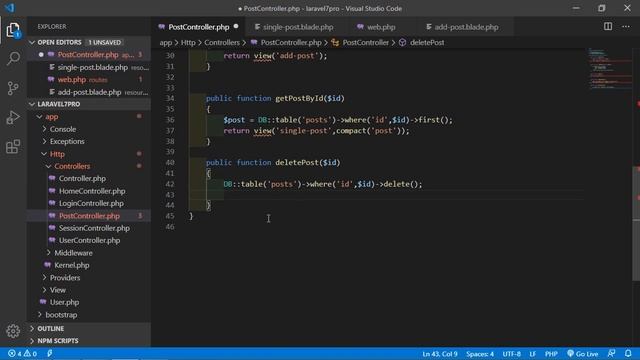Open UserController.php in the file tree

[89, 240]
